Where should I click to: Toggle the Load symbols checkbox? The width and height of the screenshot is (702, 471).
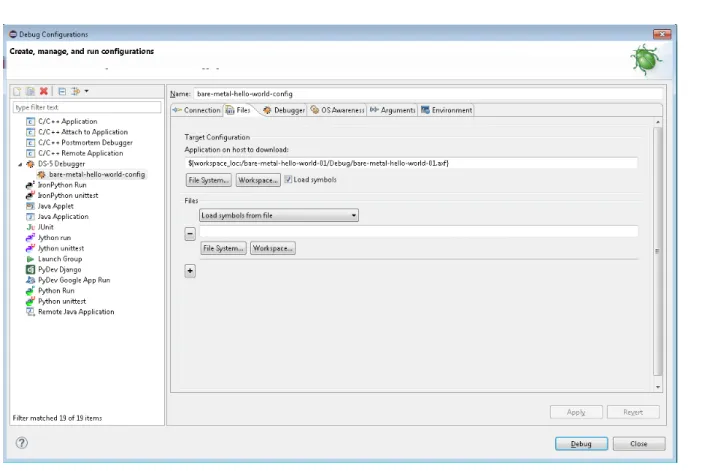click(288, 180)
